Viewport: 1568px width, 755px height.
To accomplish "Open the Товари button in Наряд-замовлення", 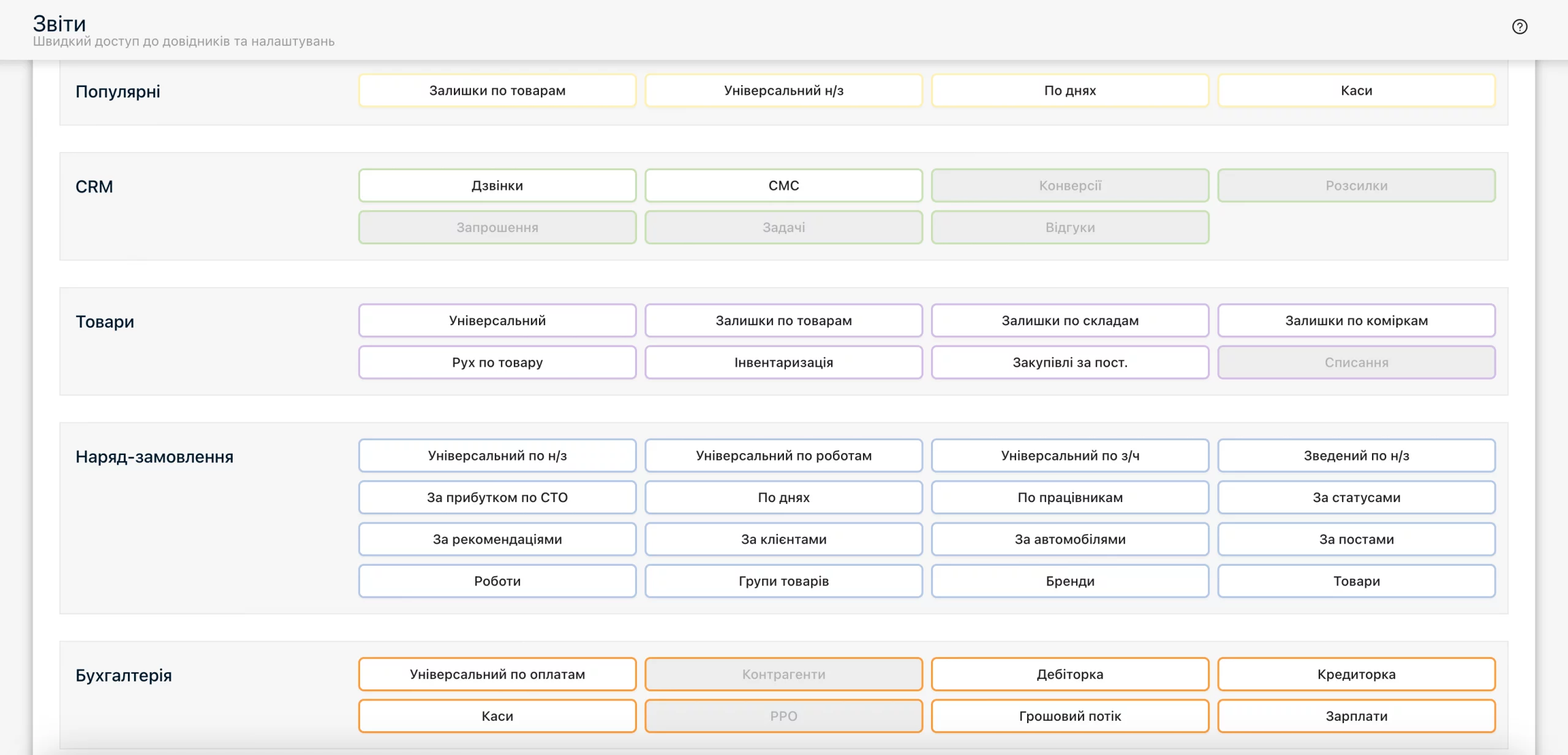I will 1357,581.
